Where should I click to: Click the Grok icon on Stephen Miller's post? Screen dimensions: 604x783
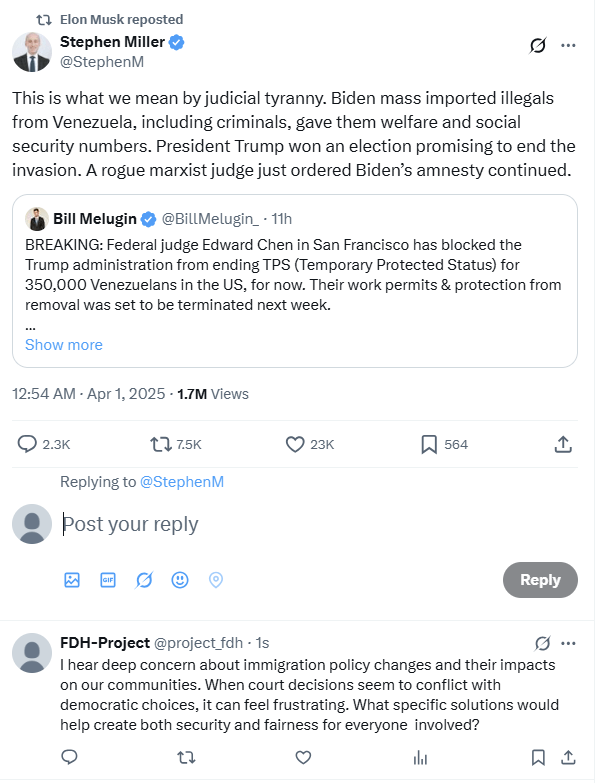538,45
